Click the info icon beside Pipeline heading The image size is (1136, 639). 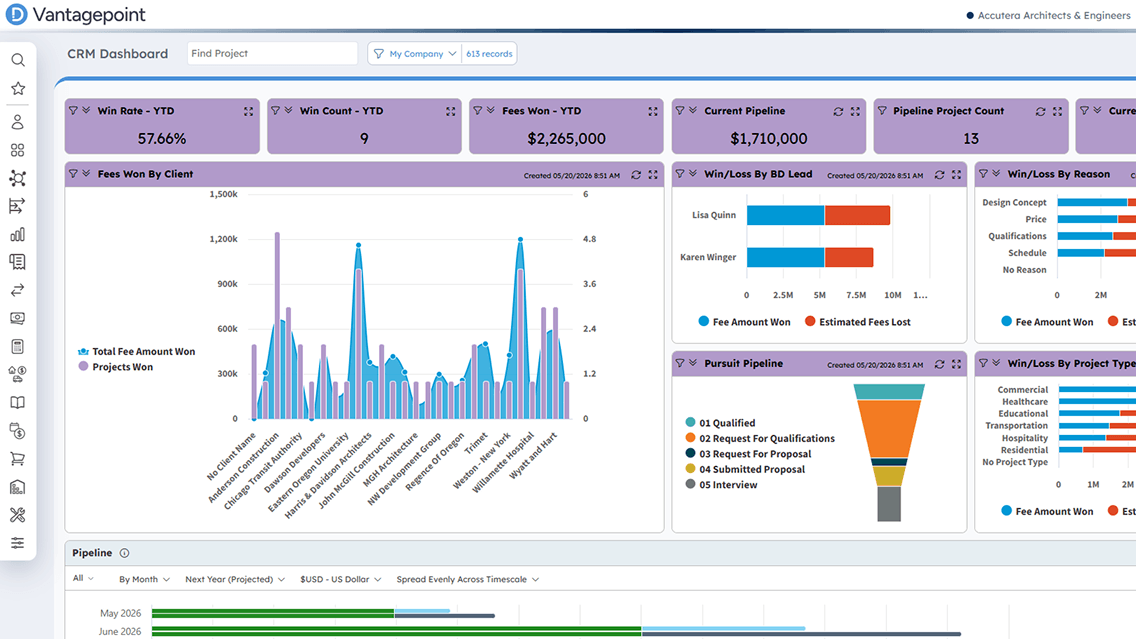[125, 553]
